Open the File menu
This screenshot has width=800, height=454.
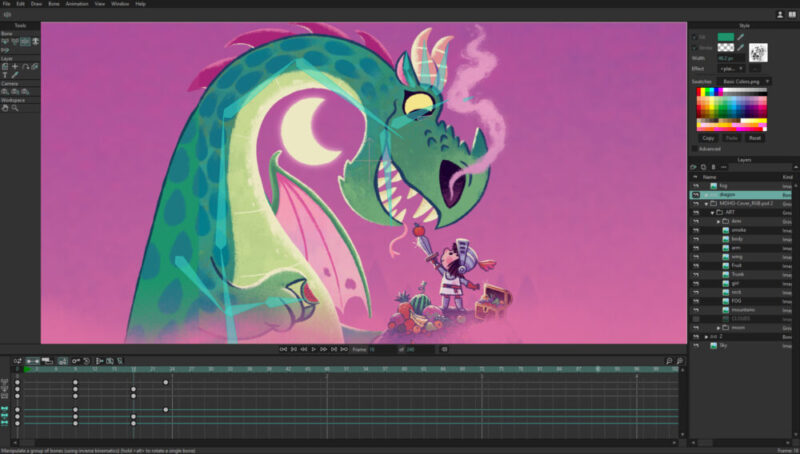point(7,4)
